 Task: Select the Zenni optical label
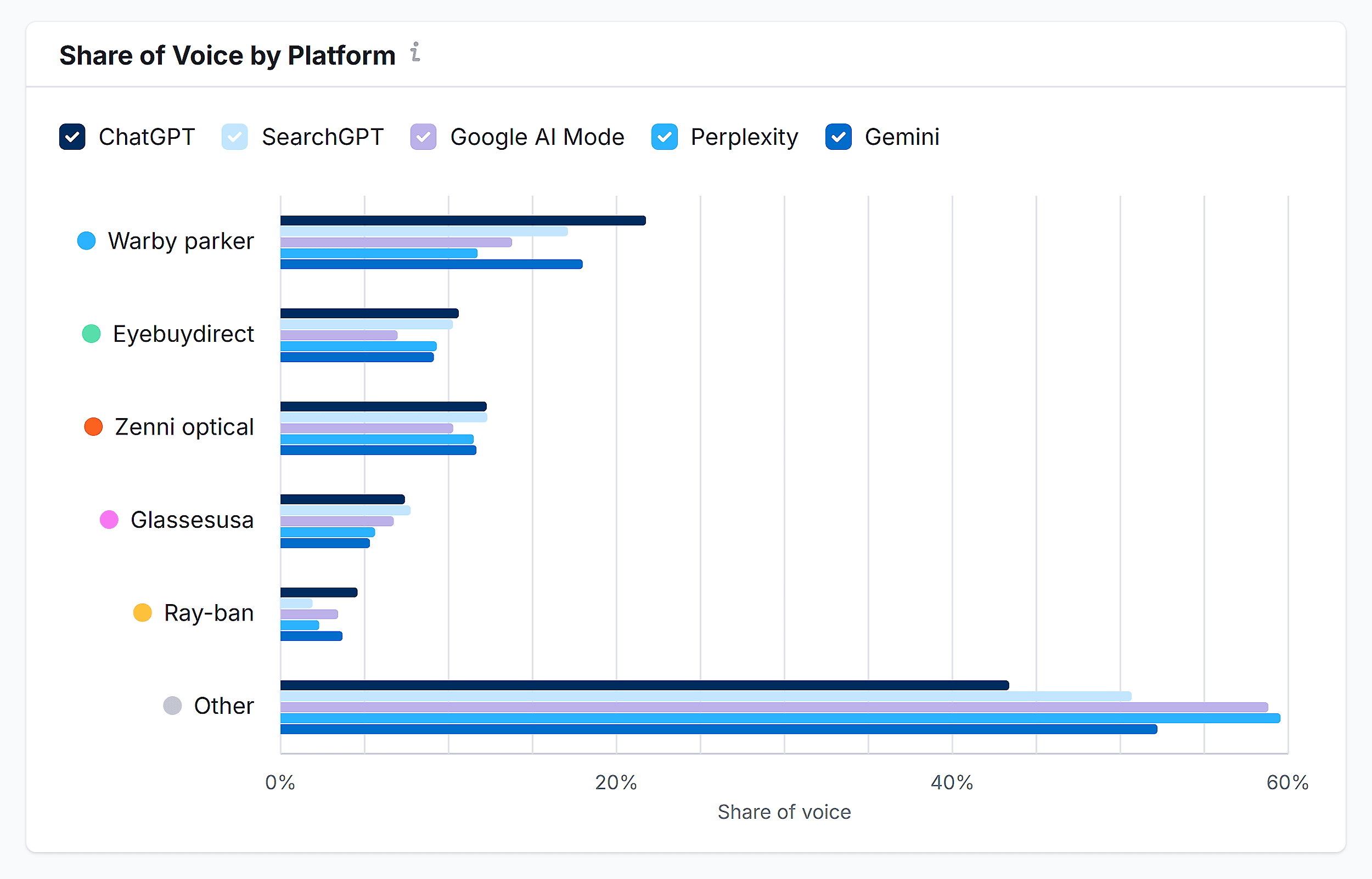click(x=184, y=427)
